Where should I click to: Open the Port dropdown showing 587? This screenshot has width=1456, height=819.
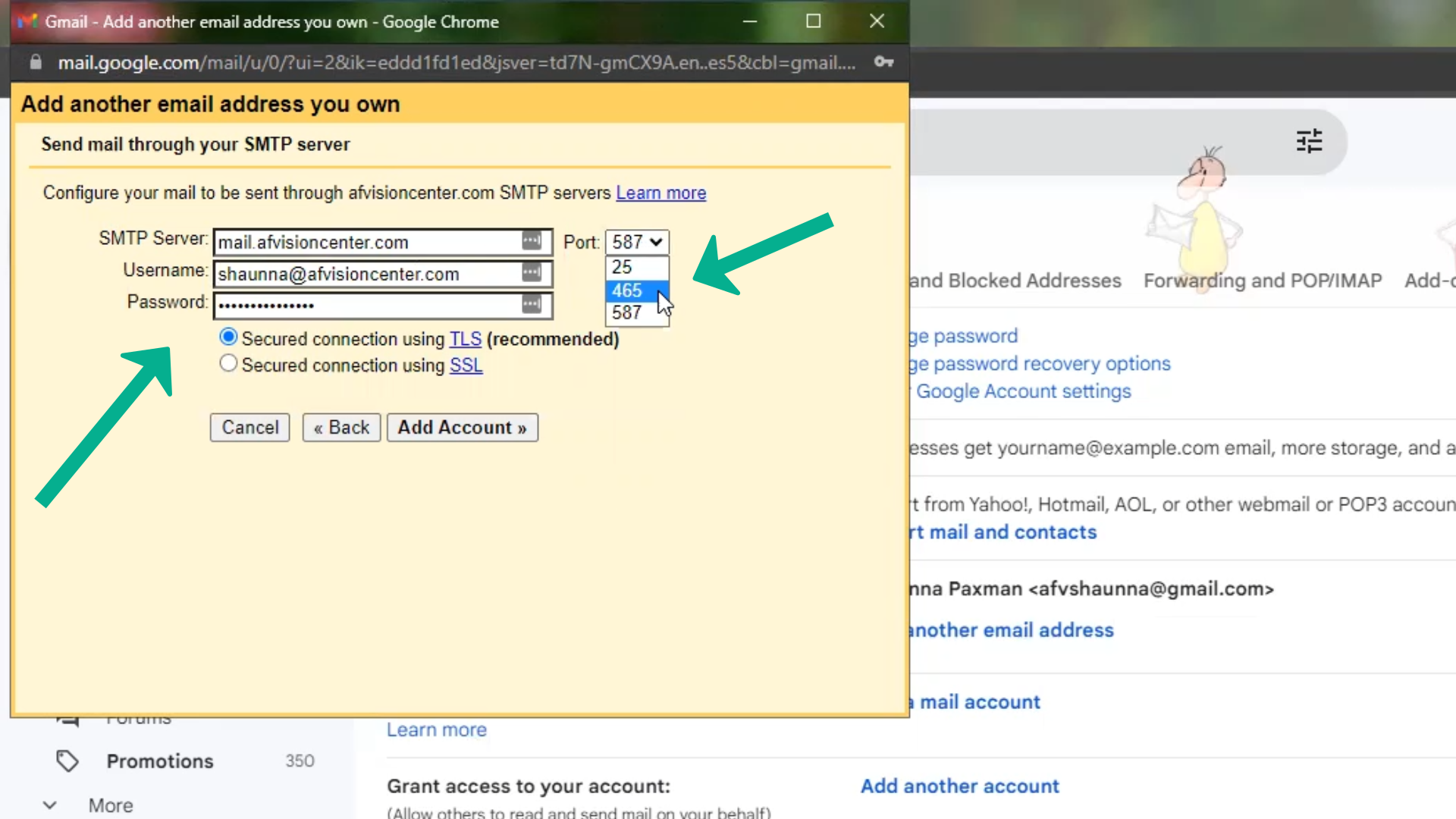point(637,242)
